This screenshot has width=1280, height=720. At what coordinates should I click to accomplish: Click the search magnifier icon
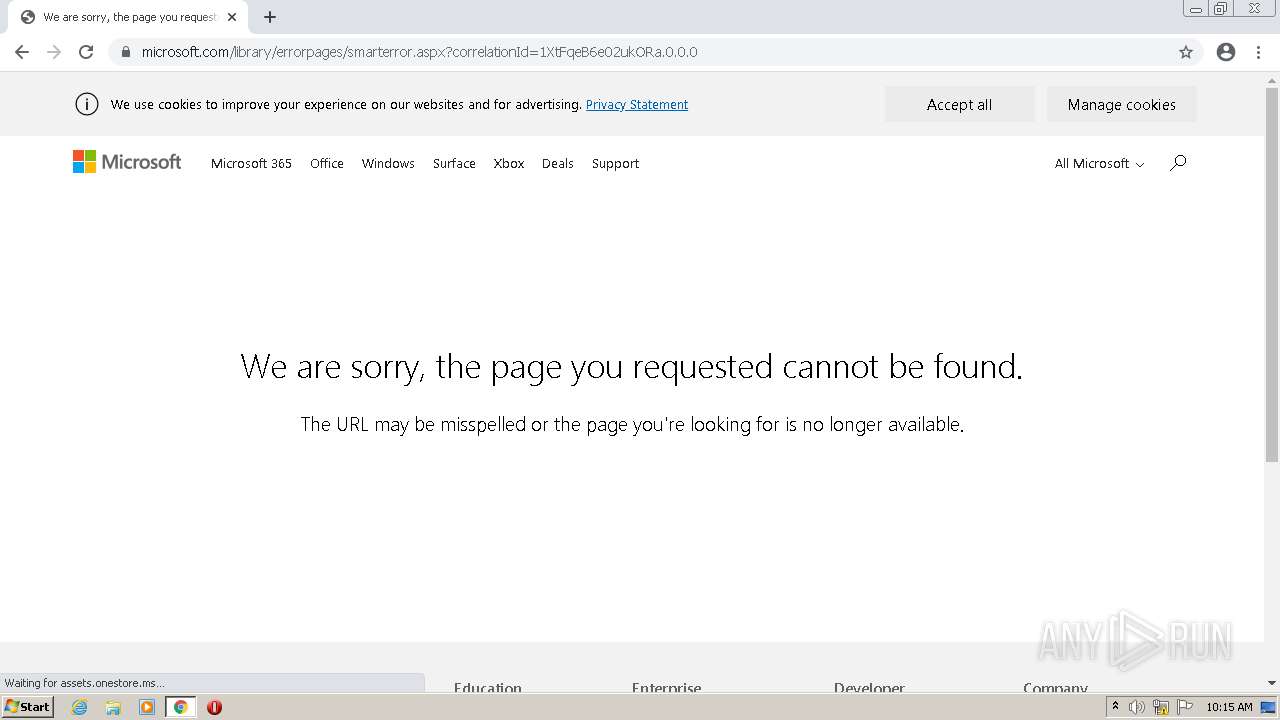click(1178, 162)
